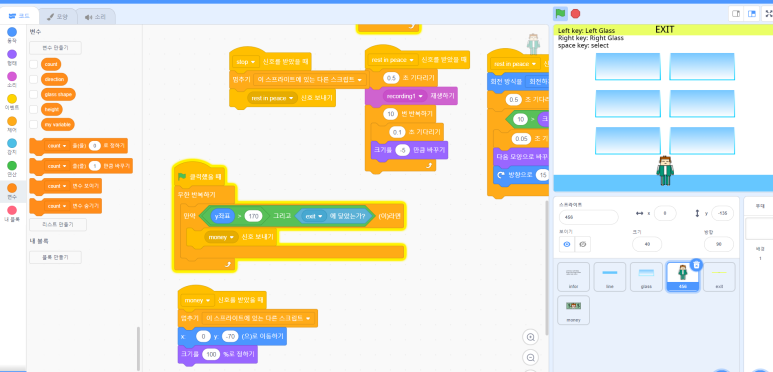
Task: Zoom in on the code workspace
Action: [x=531, y=338]
